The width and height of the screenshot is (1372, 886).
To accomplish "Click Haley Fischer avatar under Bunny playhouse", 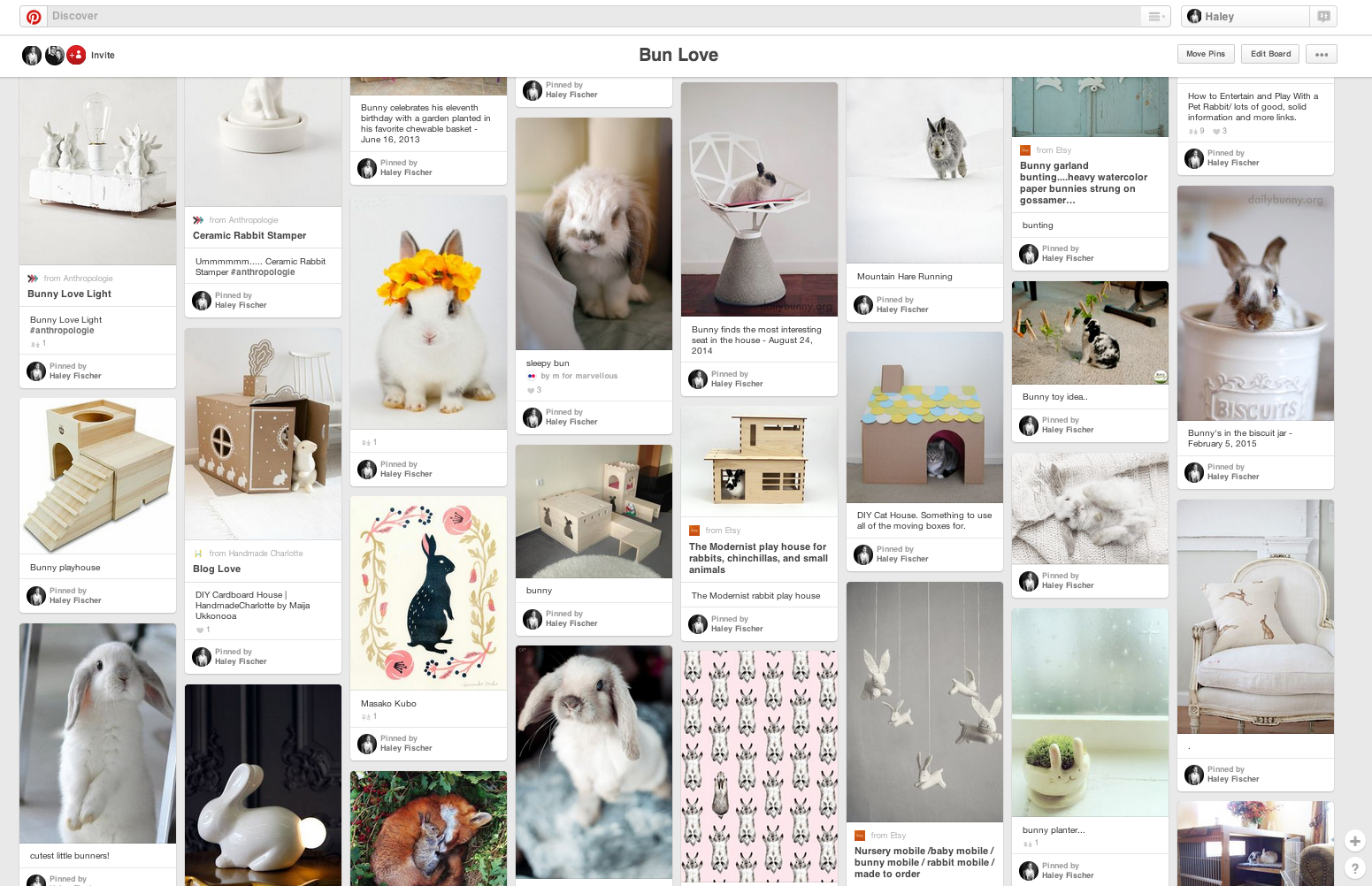I will [36, 596].
